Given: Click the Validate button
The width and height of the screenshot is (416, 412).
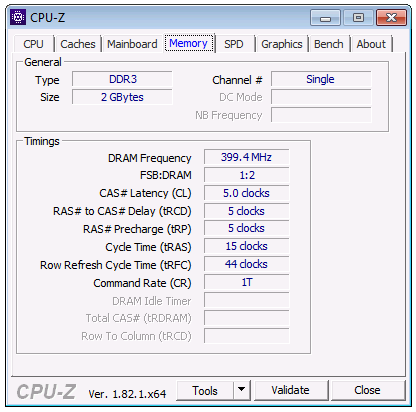Looking at the screenshot, I should [x=290, y=390].
